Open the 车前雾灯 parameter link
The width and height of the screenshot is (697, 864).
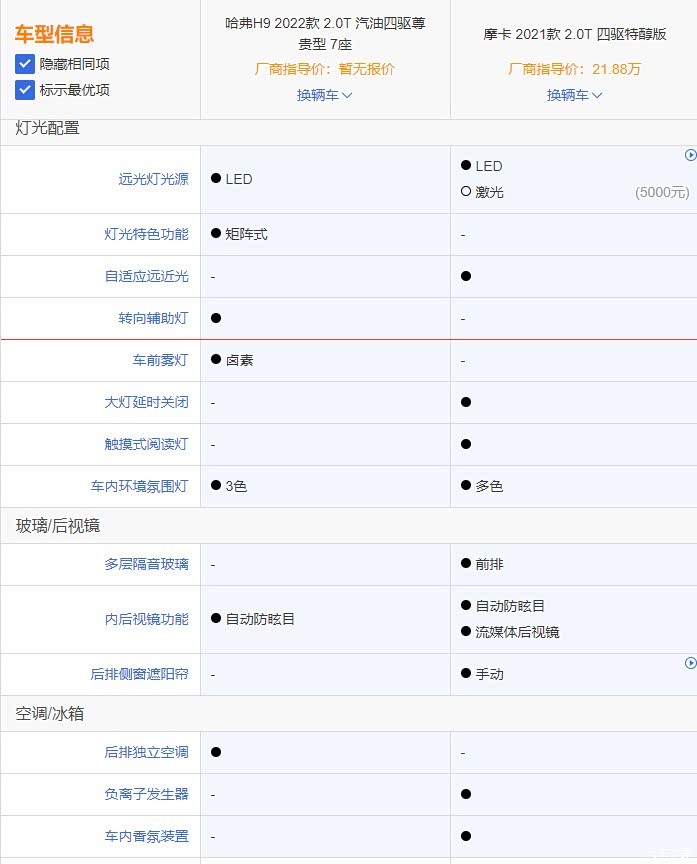(160, 360)
